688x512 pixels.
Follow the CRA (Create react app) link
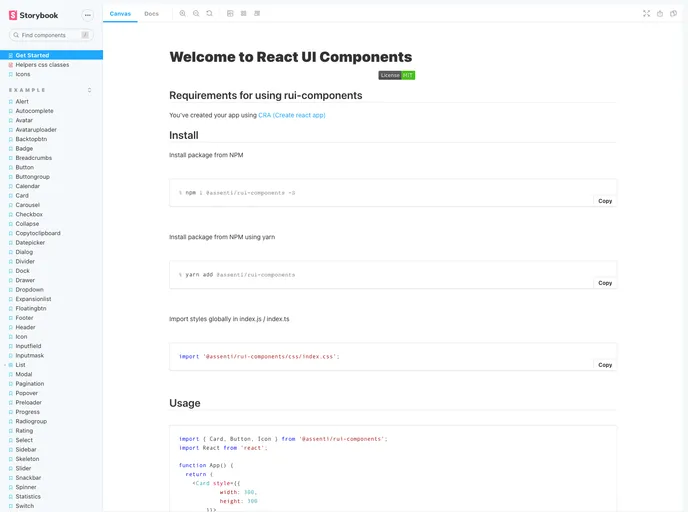[292, 115]
